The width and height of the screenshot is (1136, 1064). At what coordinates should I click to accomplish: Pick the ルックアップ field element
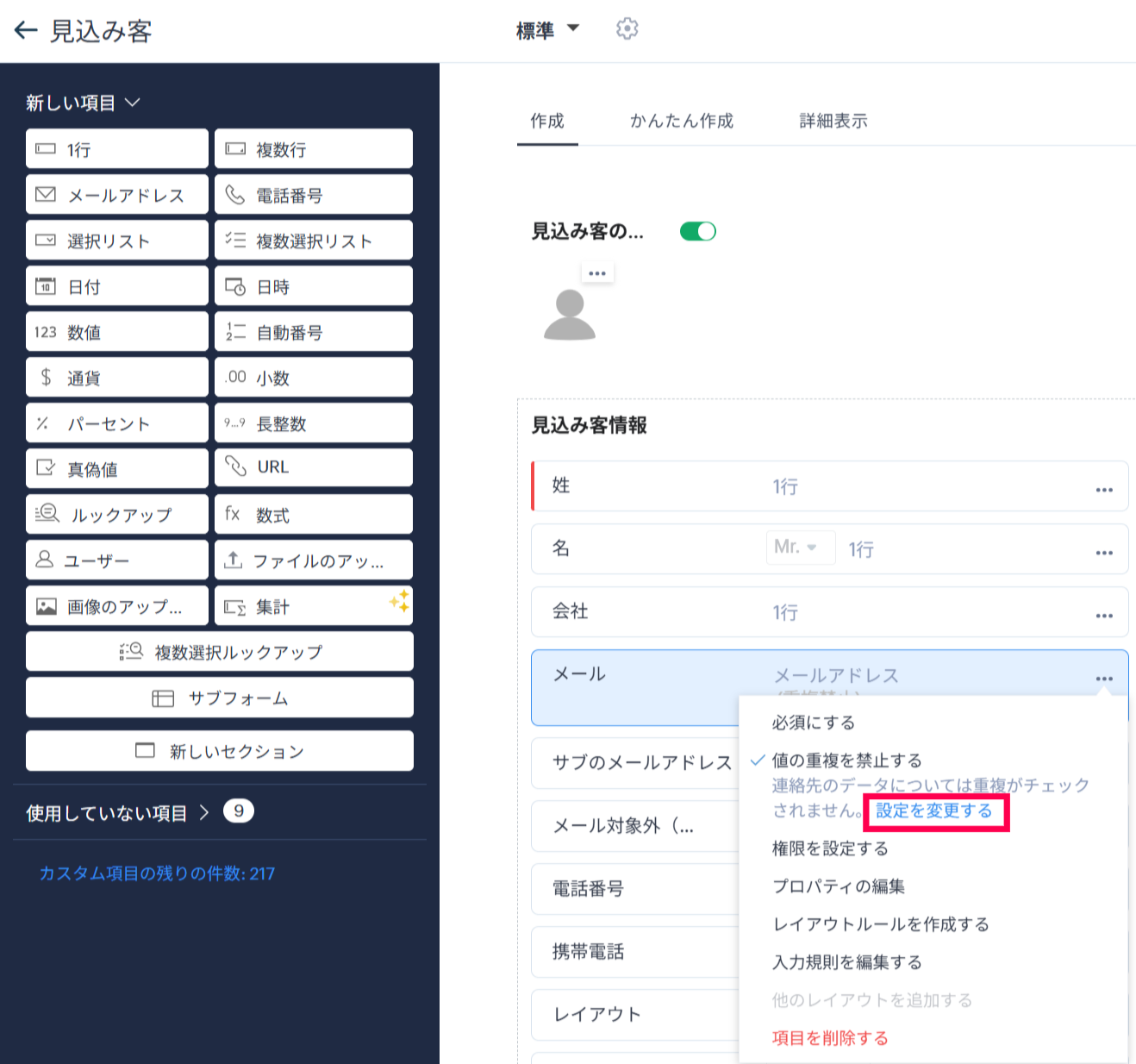coord(117,515)
